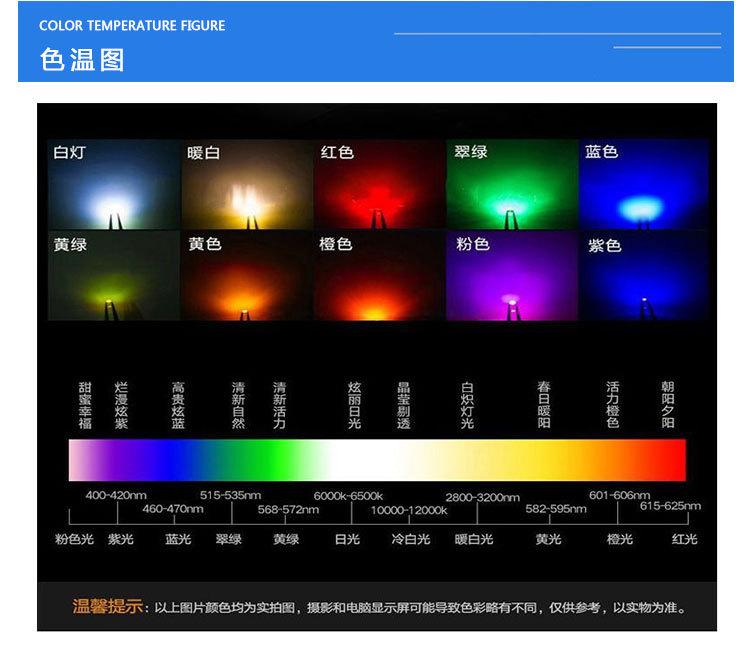Click the 蓝色 blue LED photo

[x=643, y=186]
